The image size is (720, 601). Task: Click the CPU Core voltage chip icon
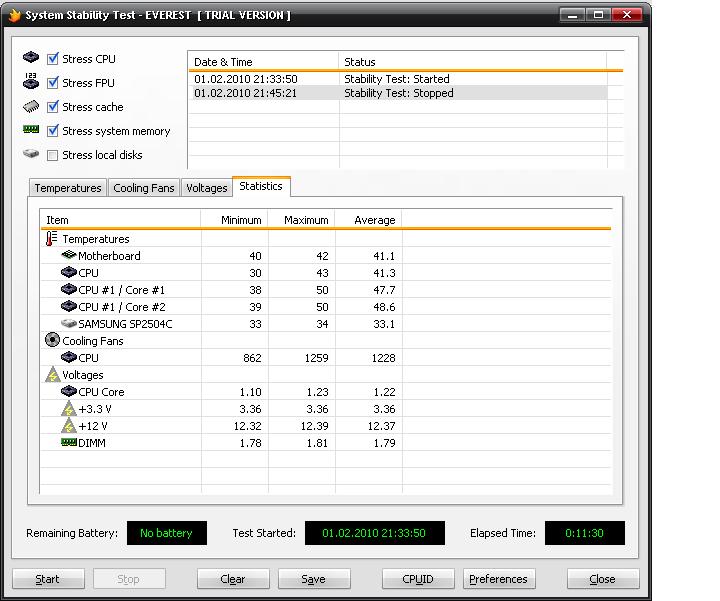click(x=69, y=392)
